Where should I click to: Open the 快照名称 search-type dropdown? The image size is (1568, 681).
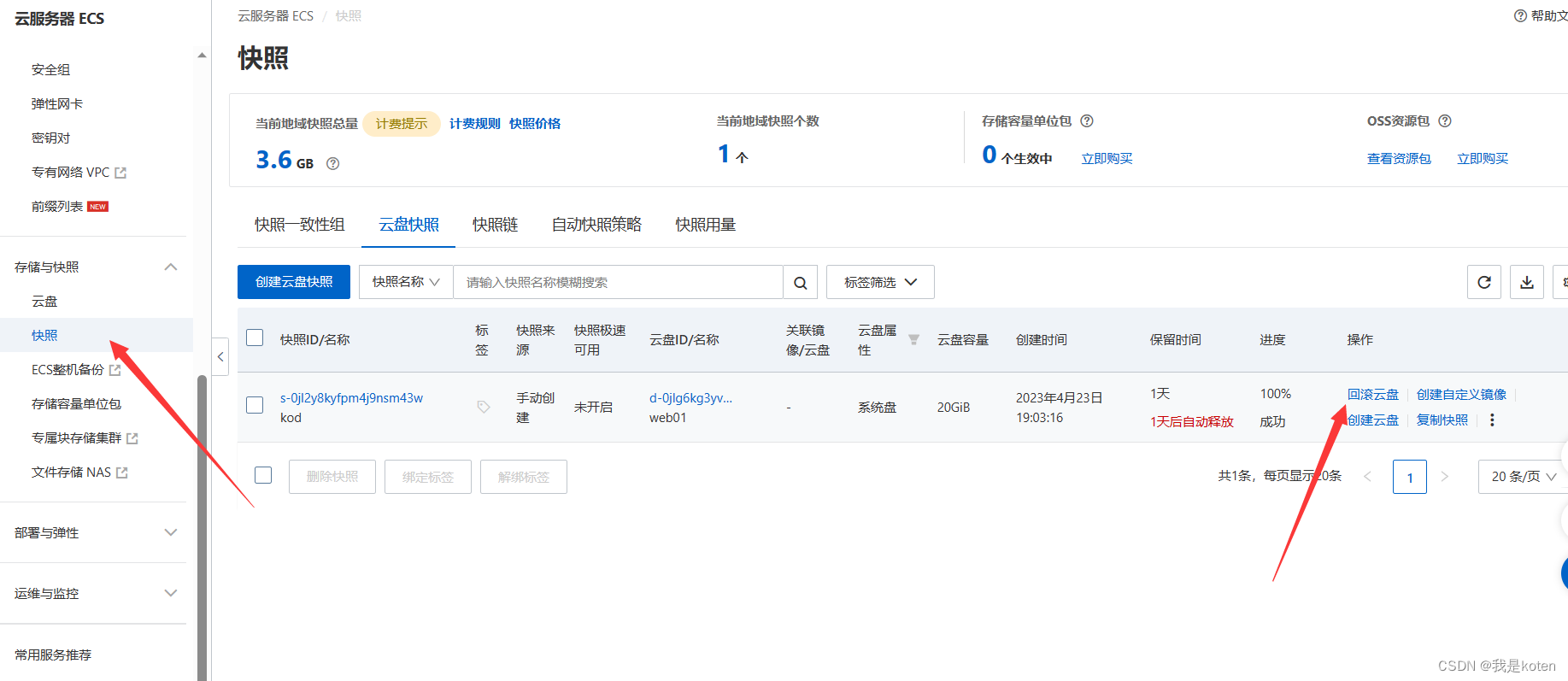406,282
